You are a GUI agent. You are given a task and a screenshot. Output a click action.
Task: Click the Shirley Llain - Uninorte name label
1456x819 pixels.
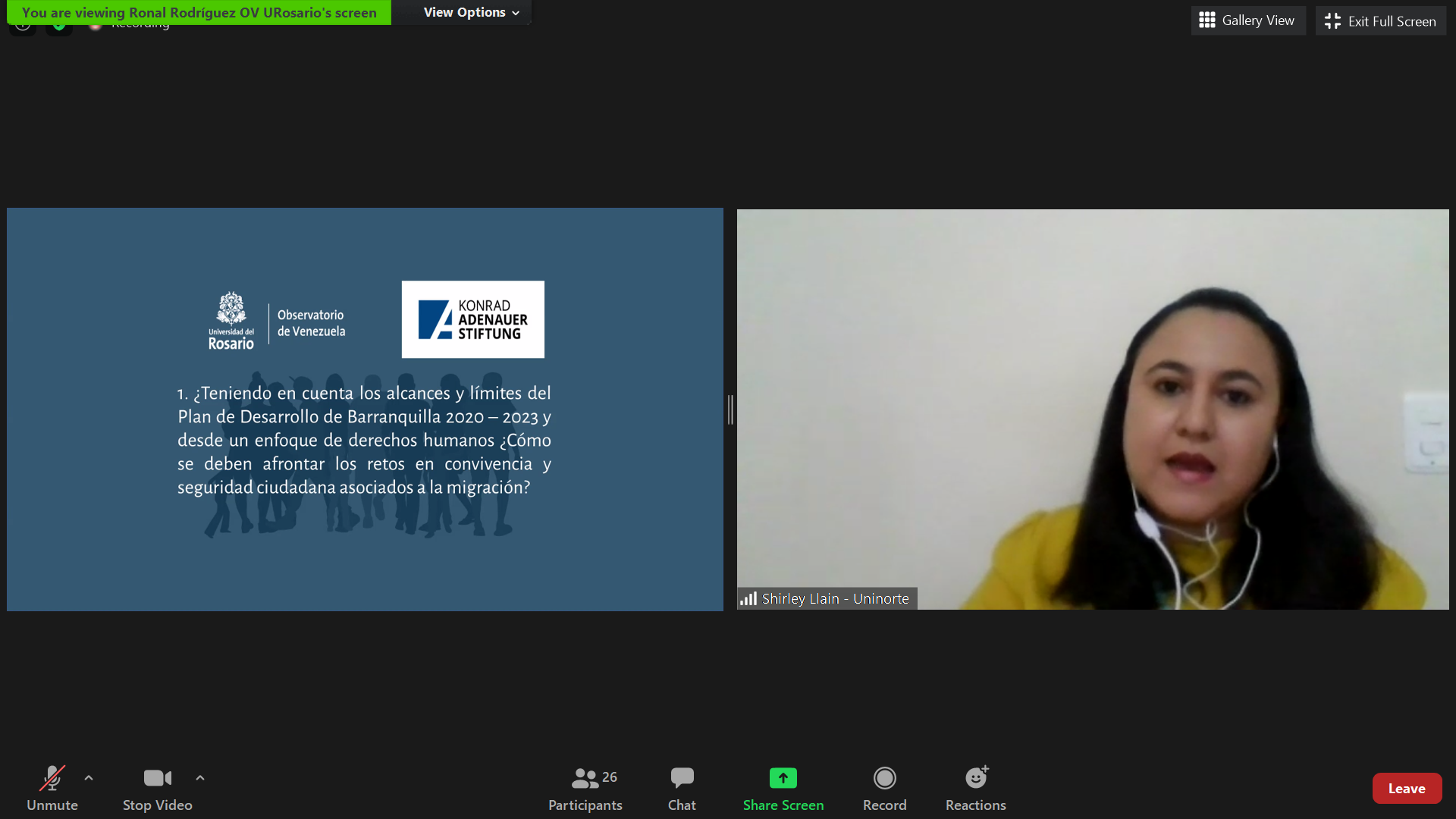(835, 598)
